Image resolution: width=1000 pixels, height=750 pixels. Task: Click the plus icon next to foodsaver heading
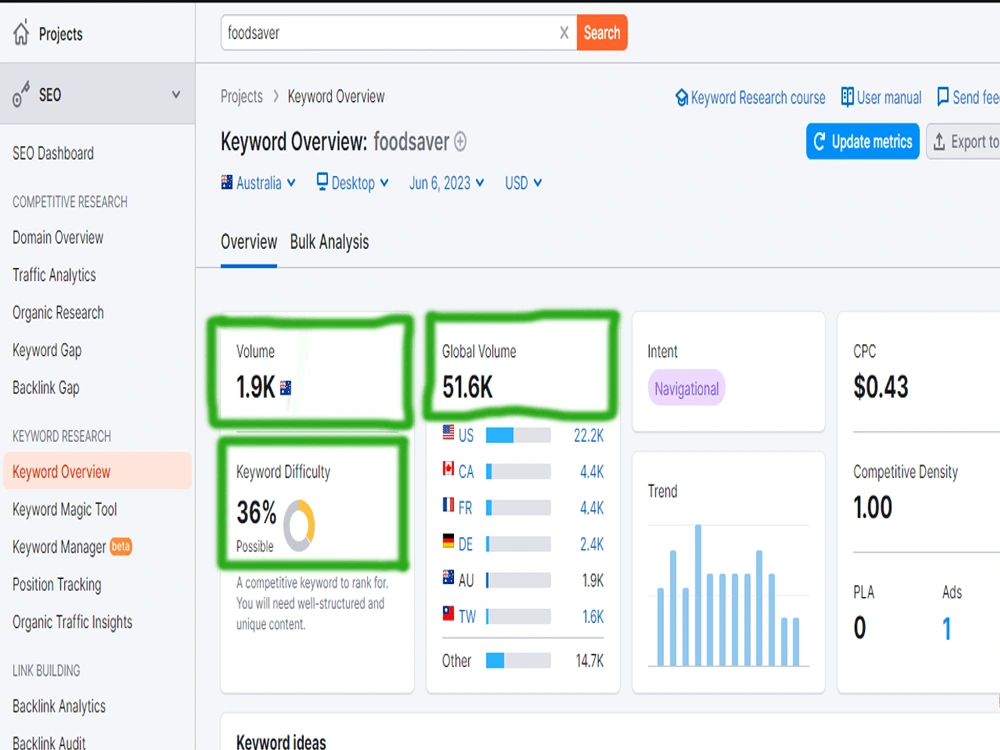point(460,142)
